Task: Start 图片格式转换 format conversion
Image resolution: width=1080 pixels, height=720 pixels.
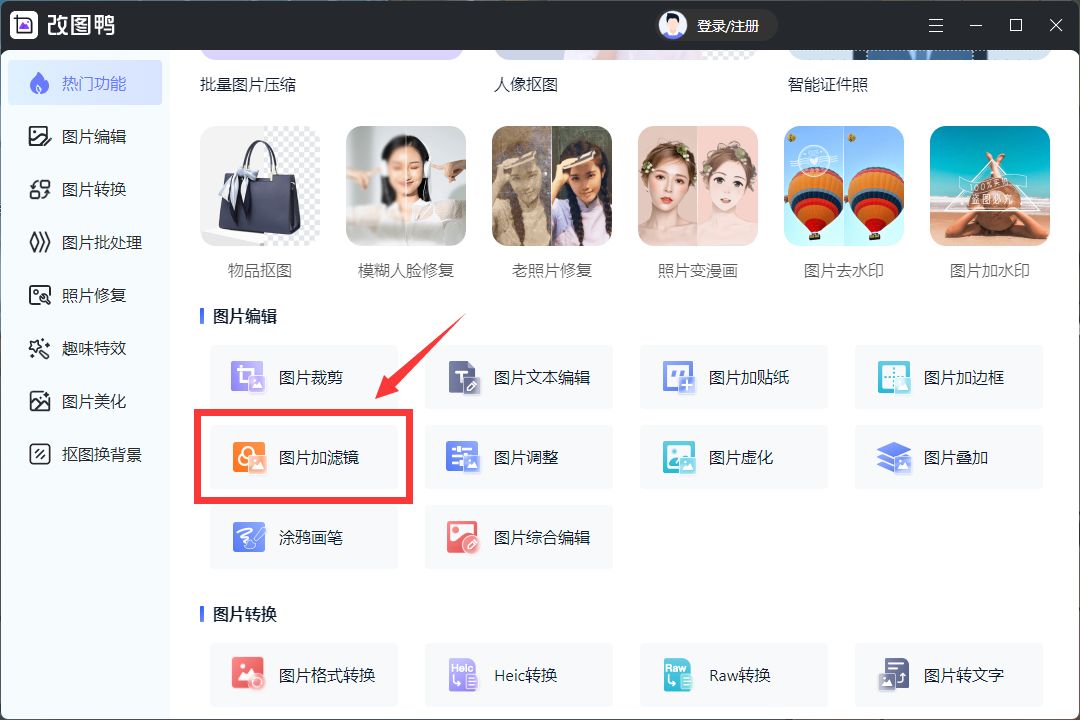Action: point(303,675)
